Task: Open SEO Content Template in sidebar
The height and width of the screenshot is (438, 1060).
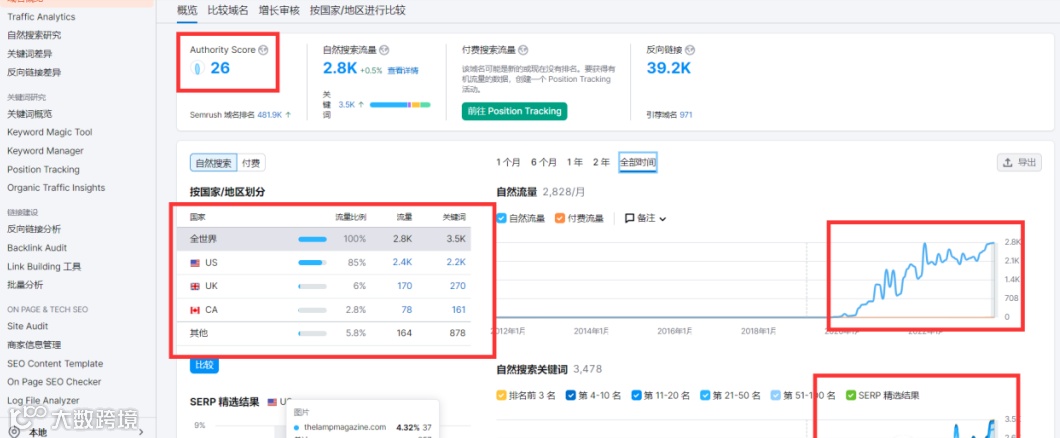Action: tap(55, 363)
